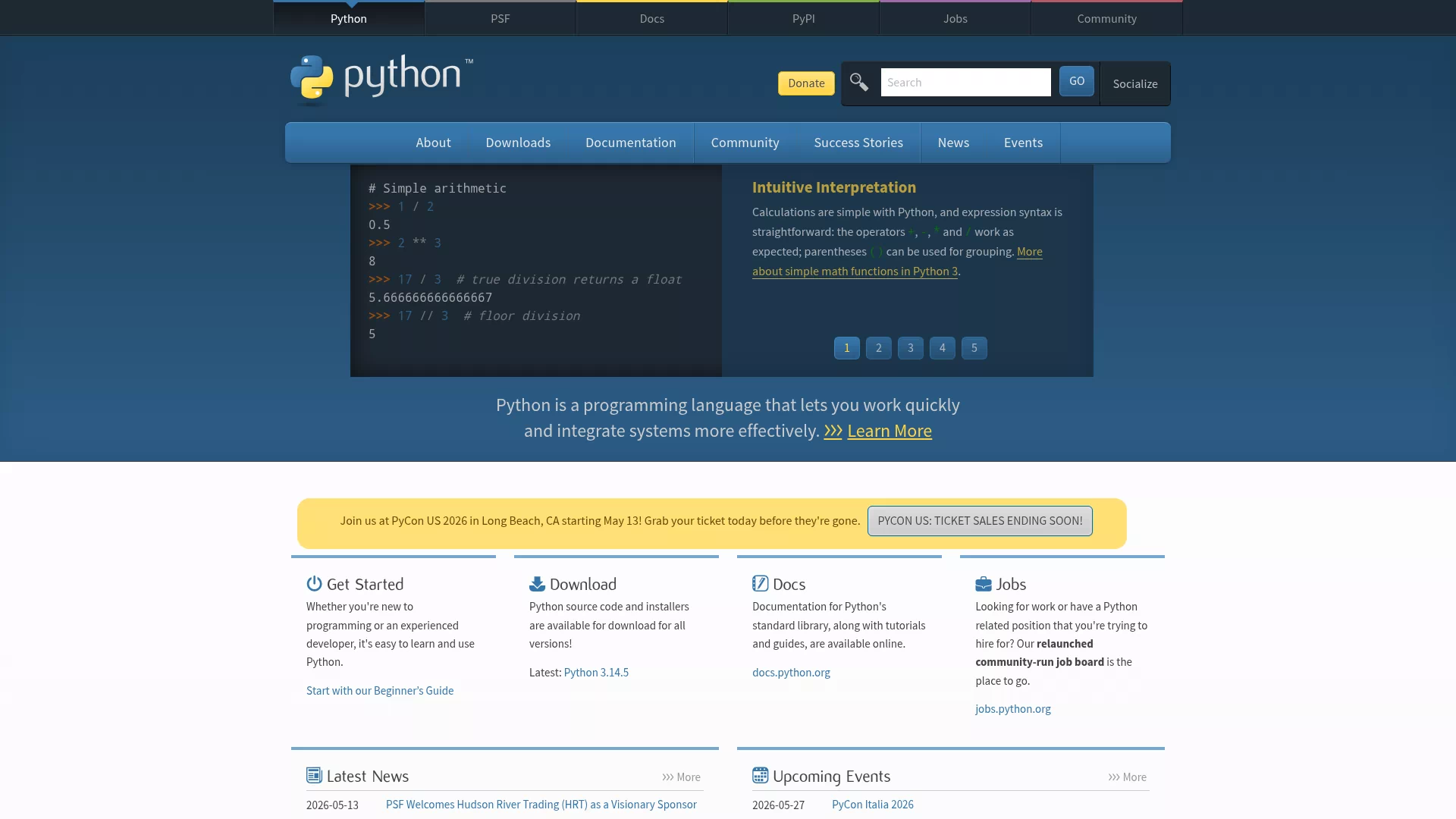Click the '# Simple arithmetic' code comment
Image resolution: width=1456 pixels, height=819 pixels.
coord(438,188)
